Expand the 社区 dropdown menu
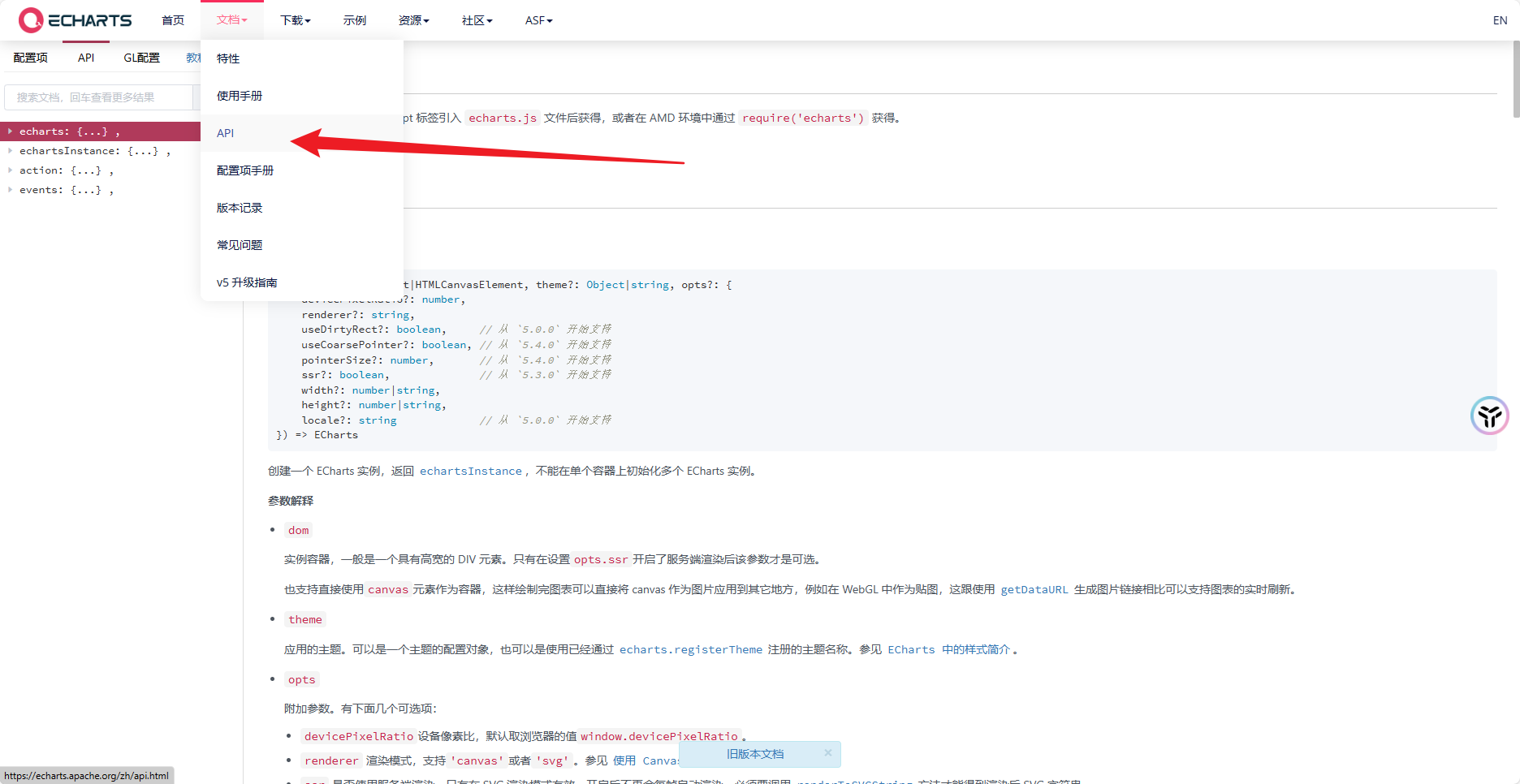This screenshot has height=784, width=1520. [x=477, y=20]
